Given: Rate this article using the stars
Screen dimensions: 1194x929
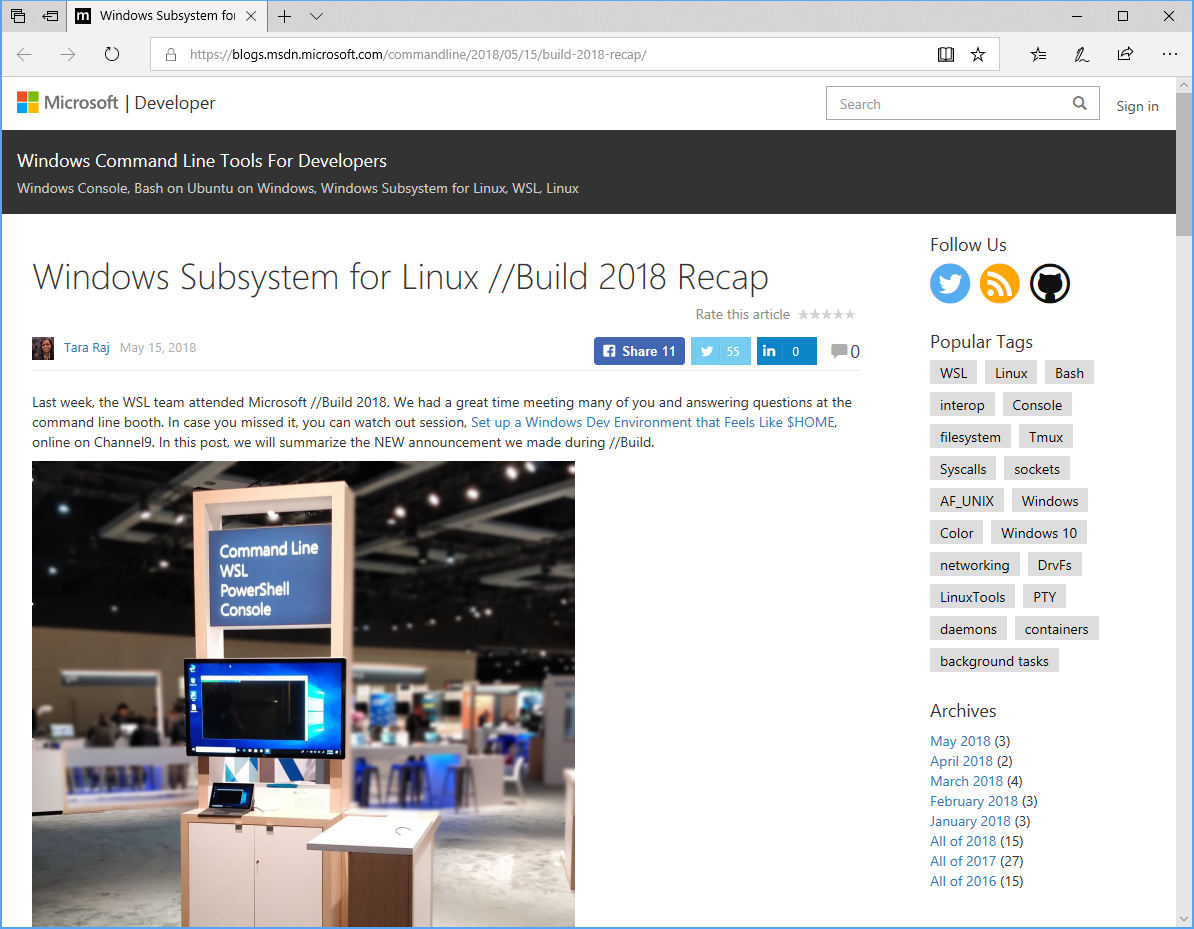Looking at the screenshot, I should coord(826,313).
